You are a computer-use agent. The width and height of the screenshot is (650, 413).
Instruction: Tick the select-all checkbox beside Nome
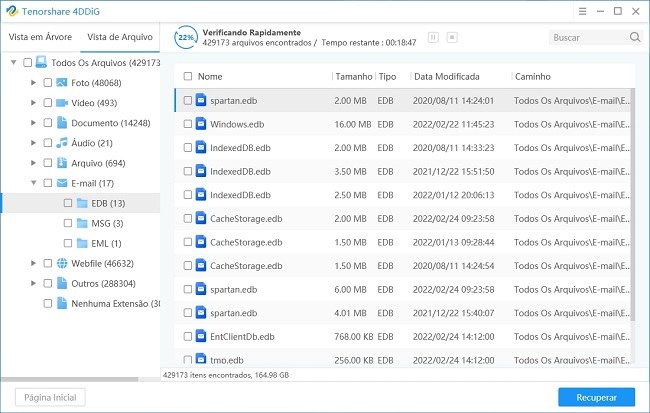(188, 76)
